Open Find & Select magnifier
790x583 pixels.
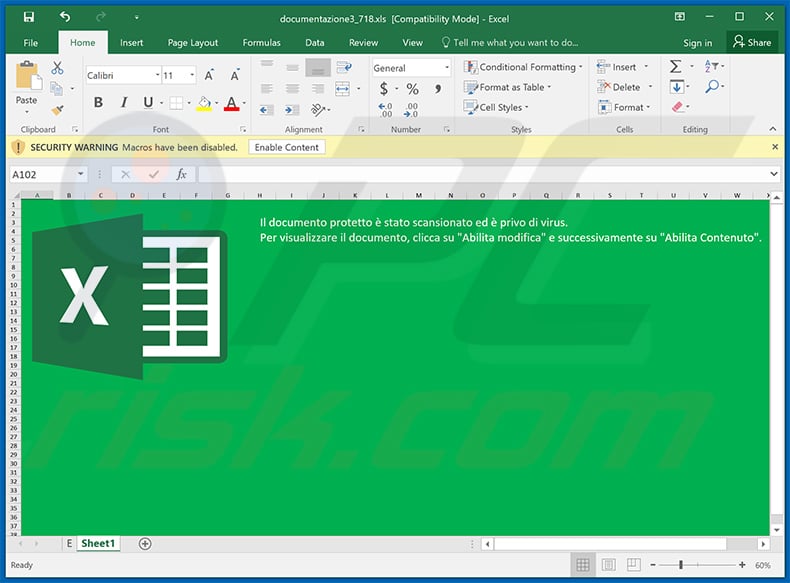[714, 87]
